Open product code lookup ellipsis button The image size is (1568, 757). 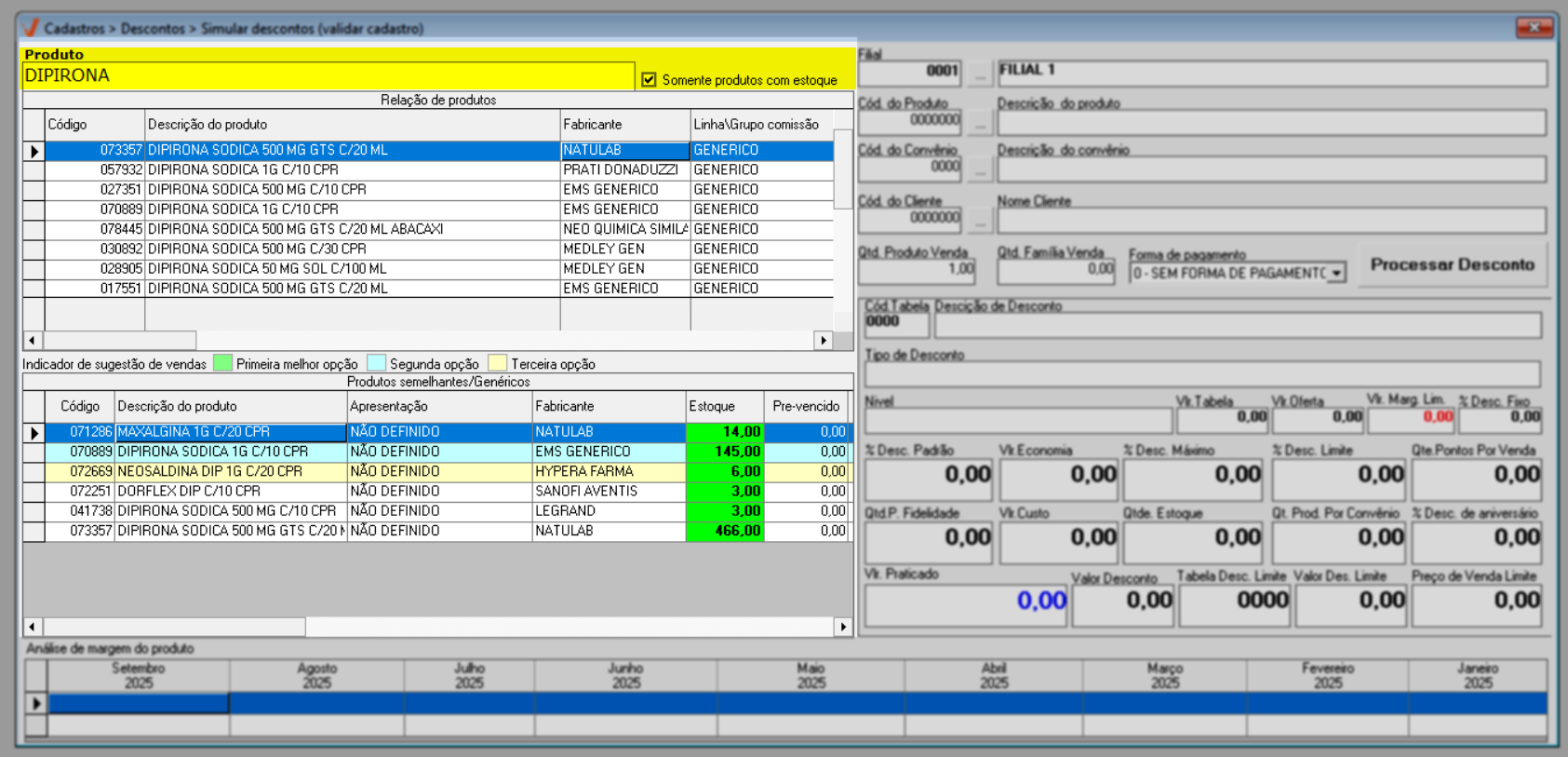(979, 122)
